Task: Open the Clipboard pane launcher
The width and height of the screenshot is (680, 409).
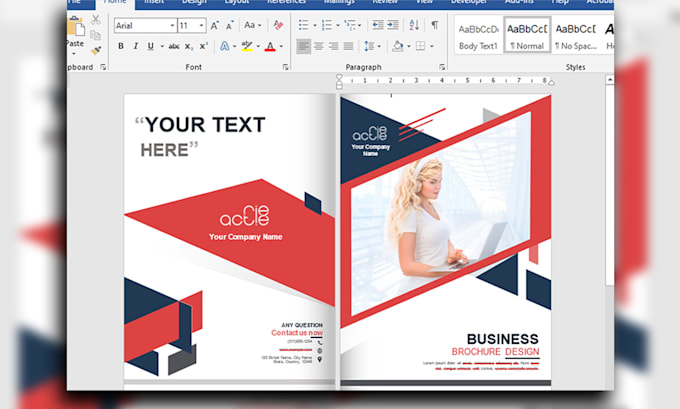Action: click(x=103, y=67)
